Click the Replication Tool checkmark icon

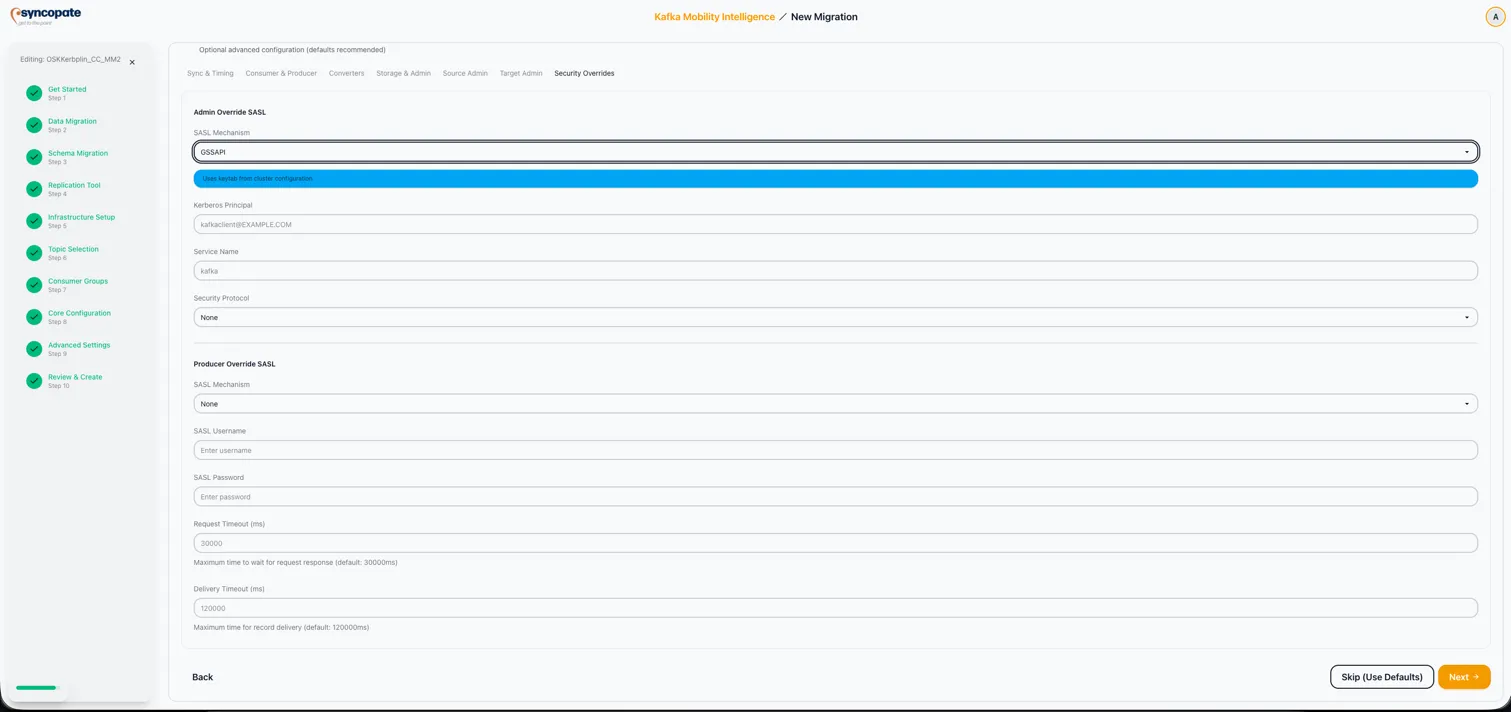coord(34,189)
